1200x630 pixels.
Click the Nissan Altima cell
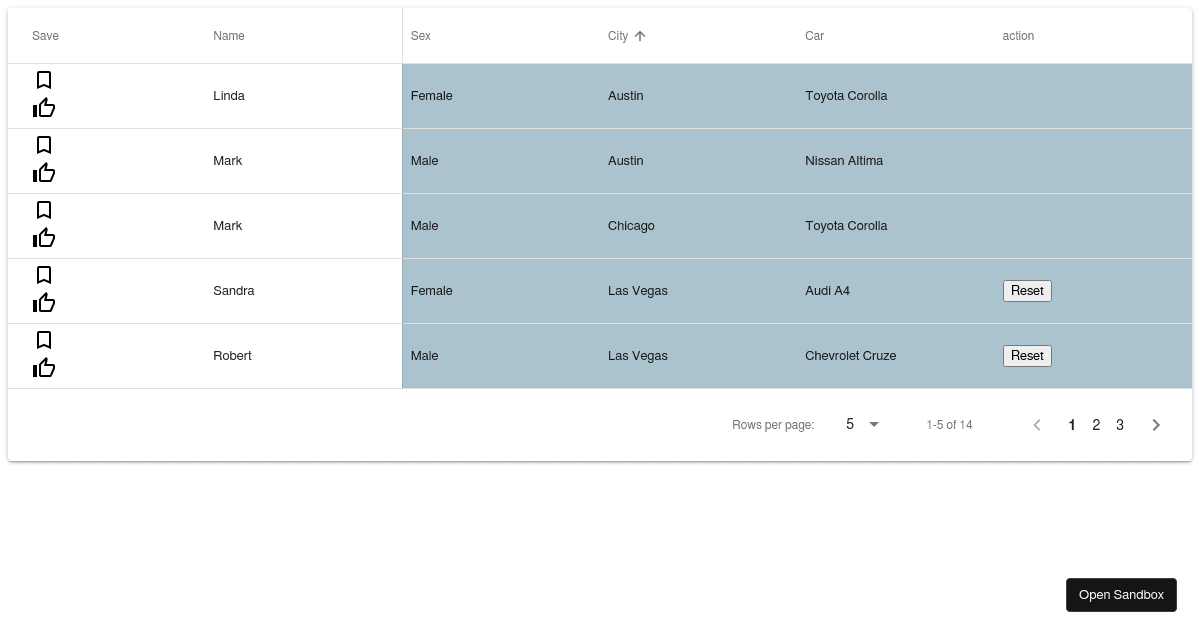tap(844, 161)
